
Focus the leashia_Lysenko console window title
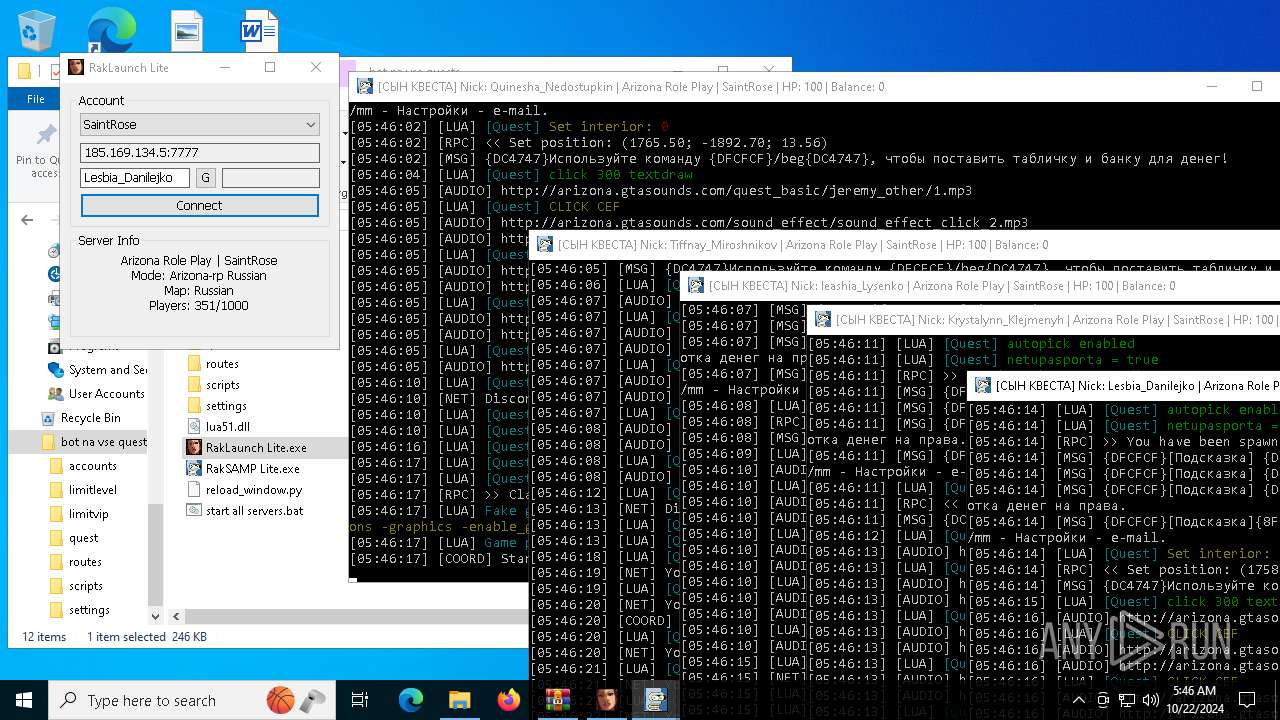tap(943, 286)
